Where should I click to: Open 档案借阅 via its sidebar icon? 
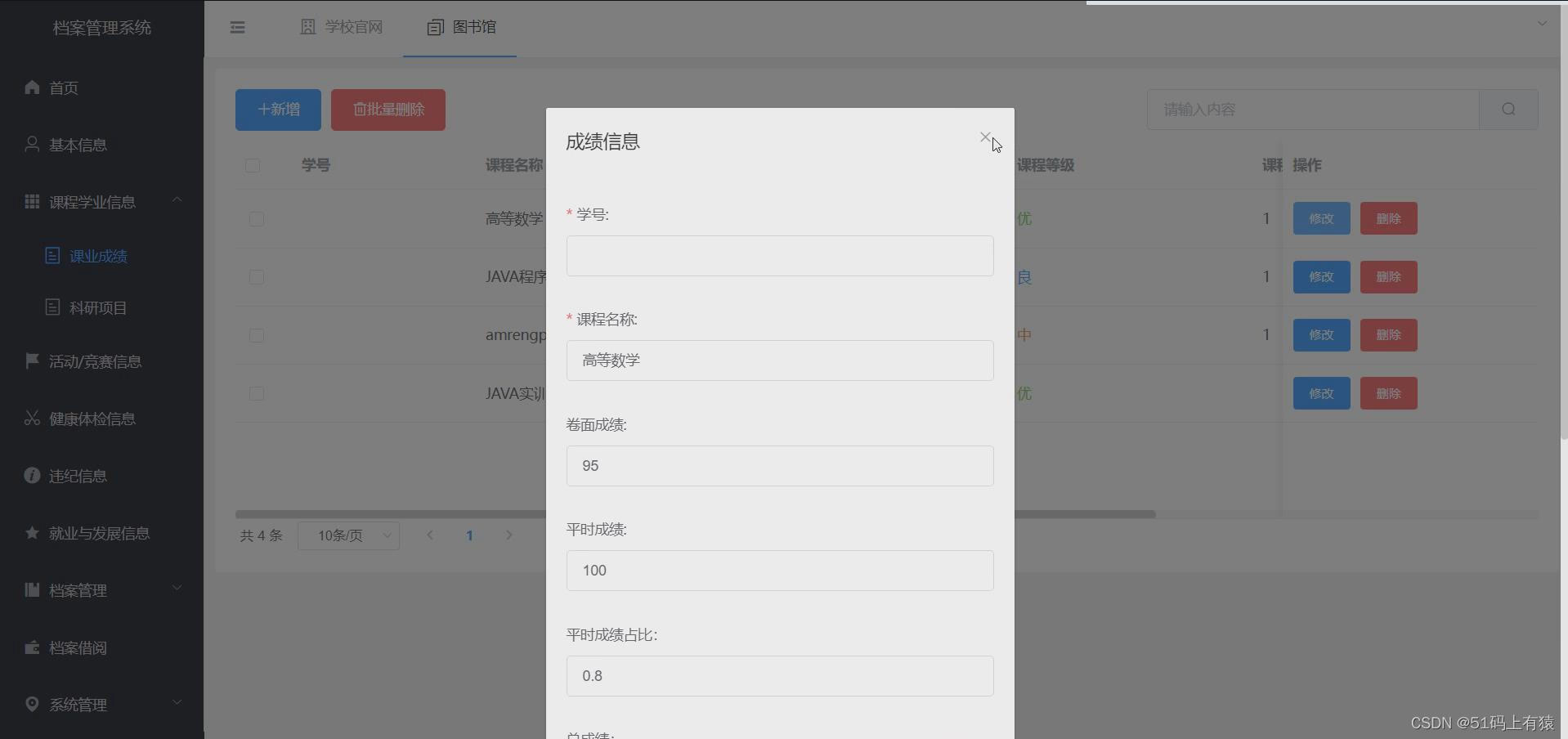[x=32, y=648]
